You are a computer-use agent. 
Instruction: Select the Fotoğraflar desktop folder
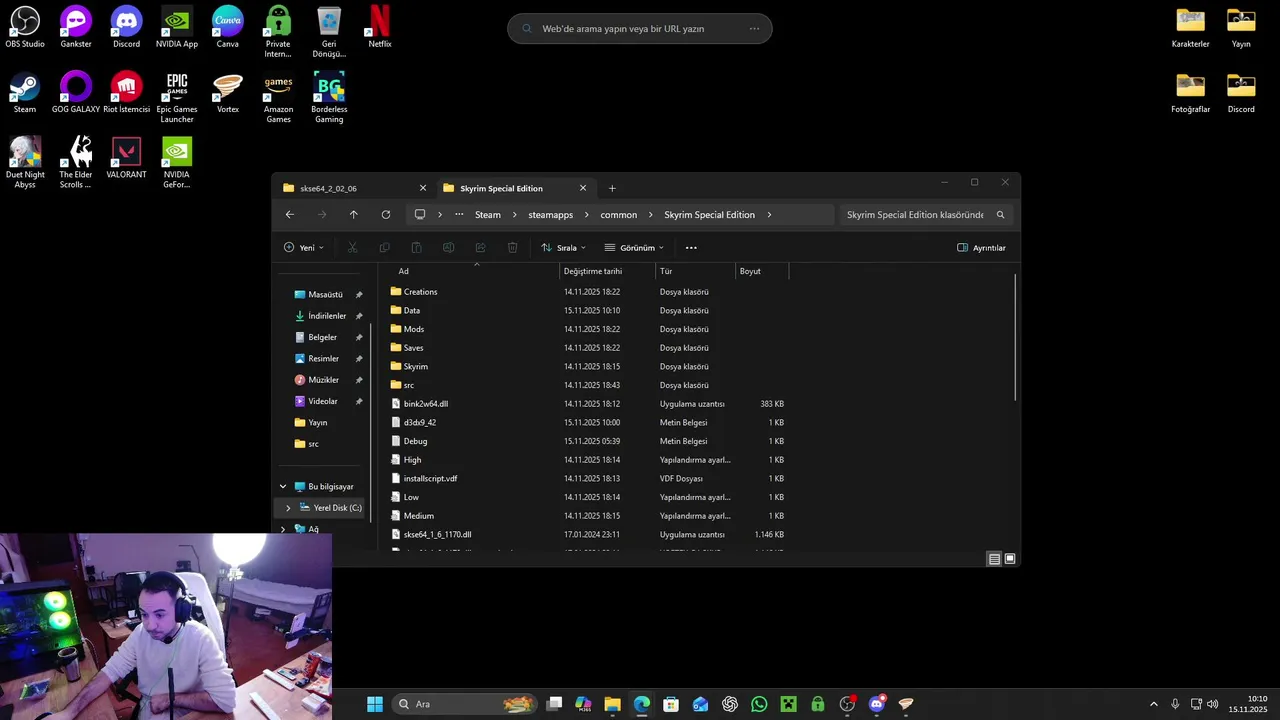tap(1190, 92)
